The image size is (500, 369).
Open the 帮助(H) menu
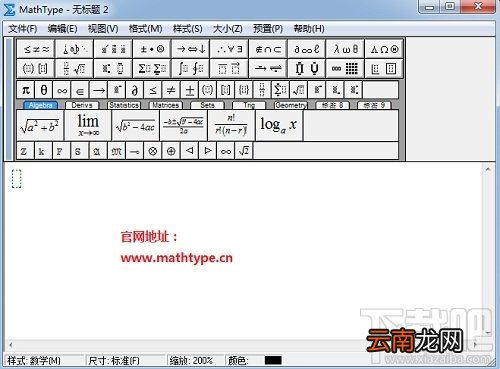309,29
